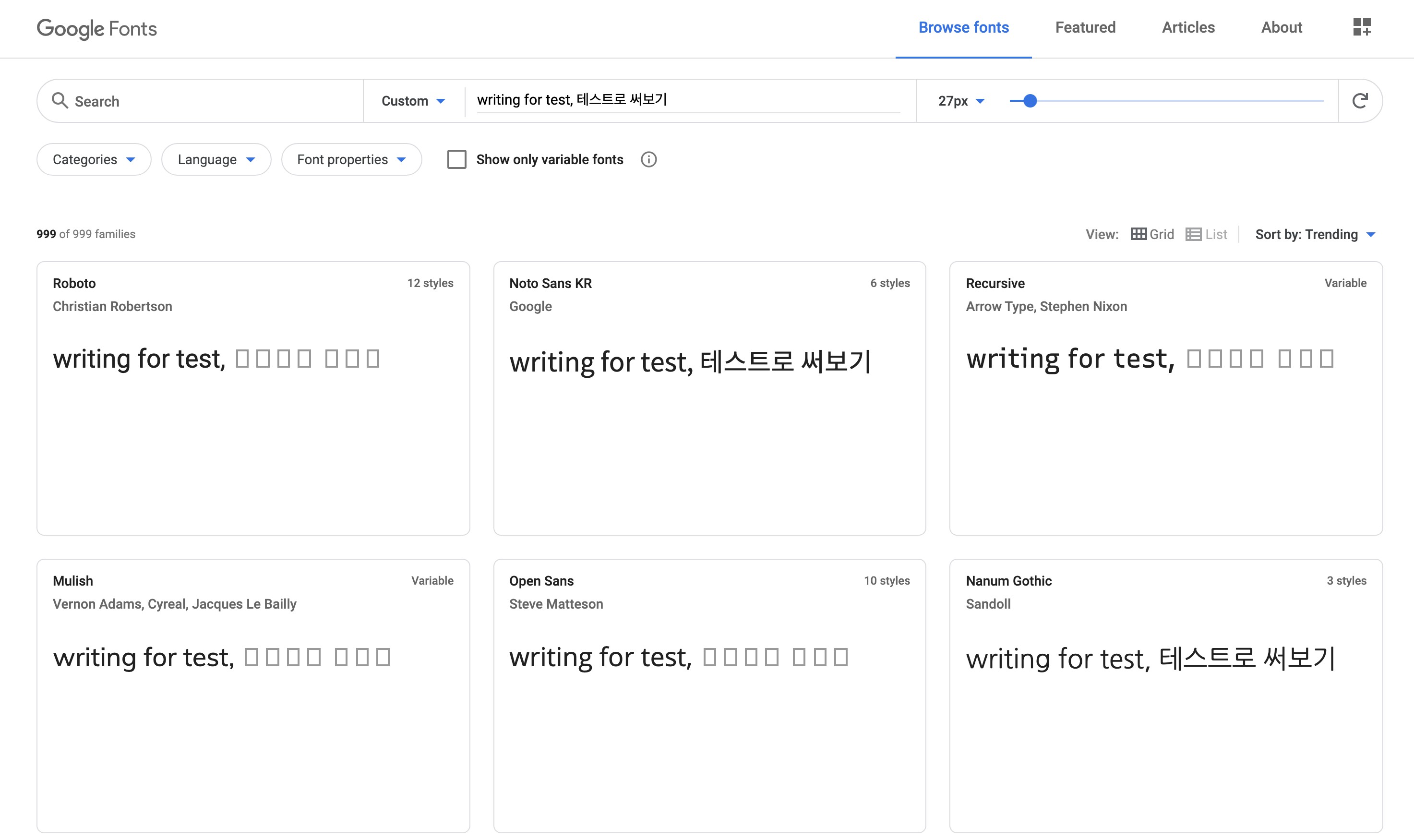
Task: Click the 10 styles label
Action: pyautogui.click(x=886, y=581)
